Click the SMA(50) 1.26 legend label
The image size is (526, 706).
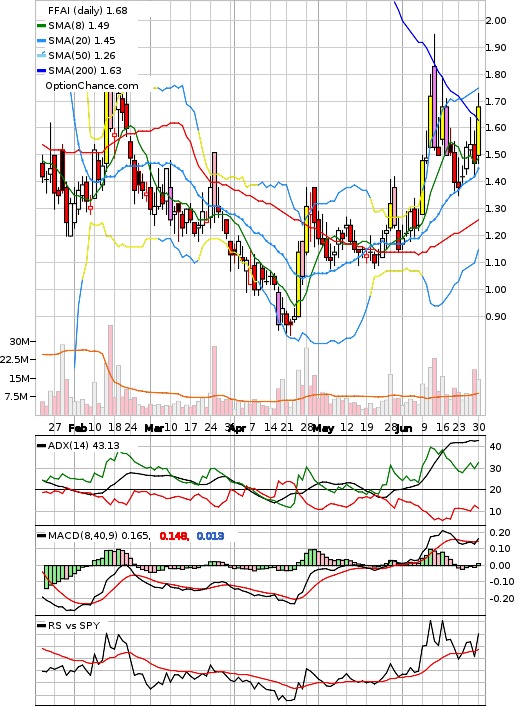click(x=82, y=55)
